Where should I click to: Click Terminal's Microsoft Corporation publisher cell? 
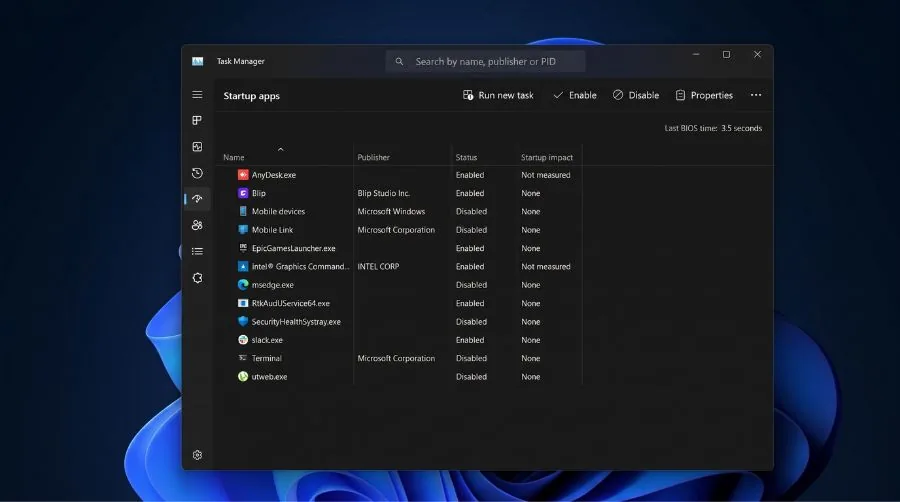coord(396,358)
